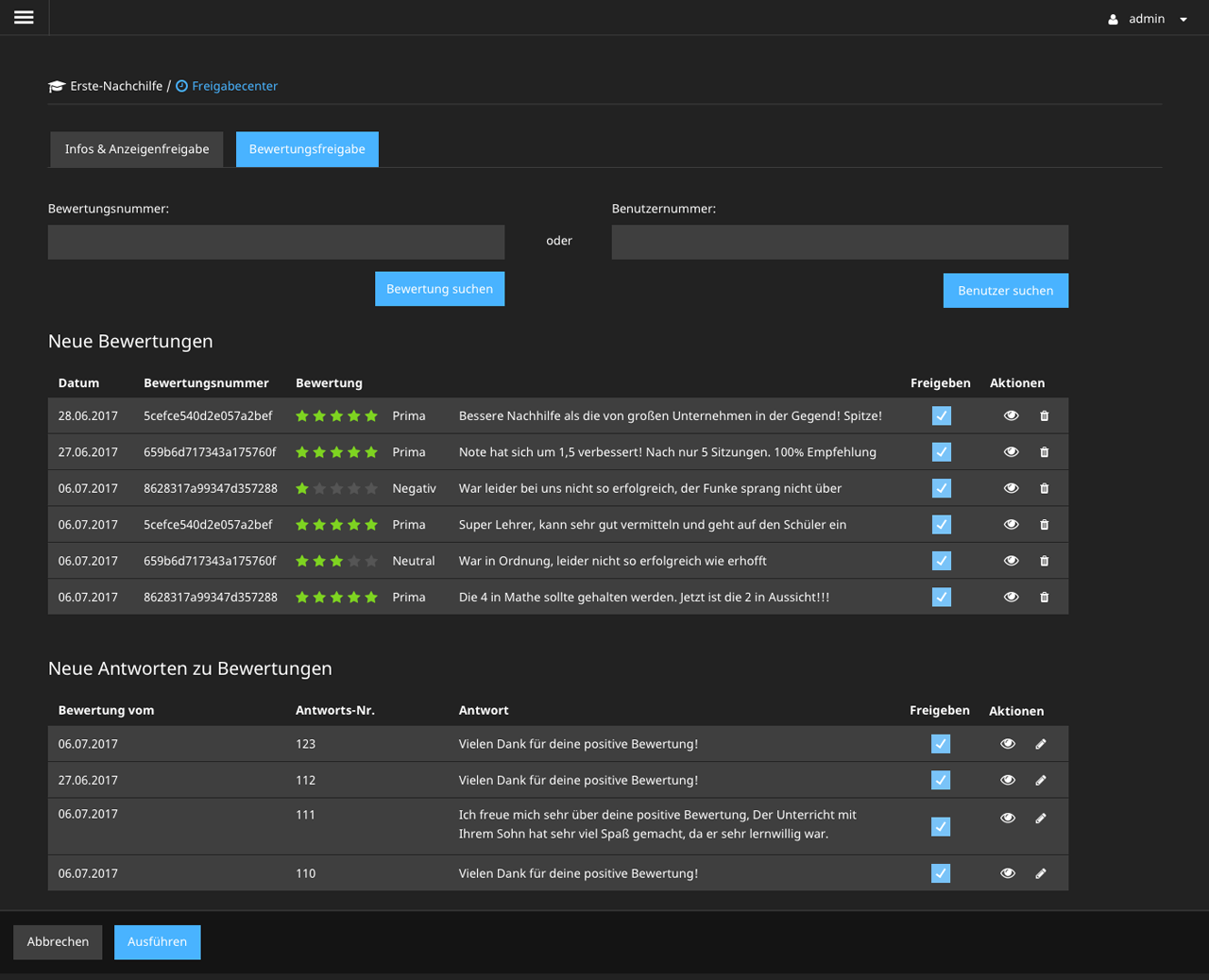
Task: Switch to the Infos & Anzeigenfreigabe tab
Action: 136,148
